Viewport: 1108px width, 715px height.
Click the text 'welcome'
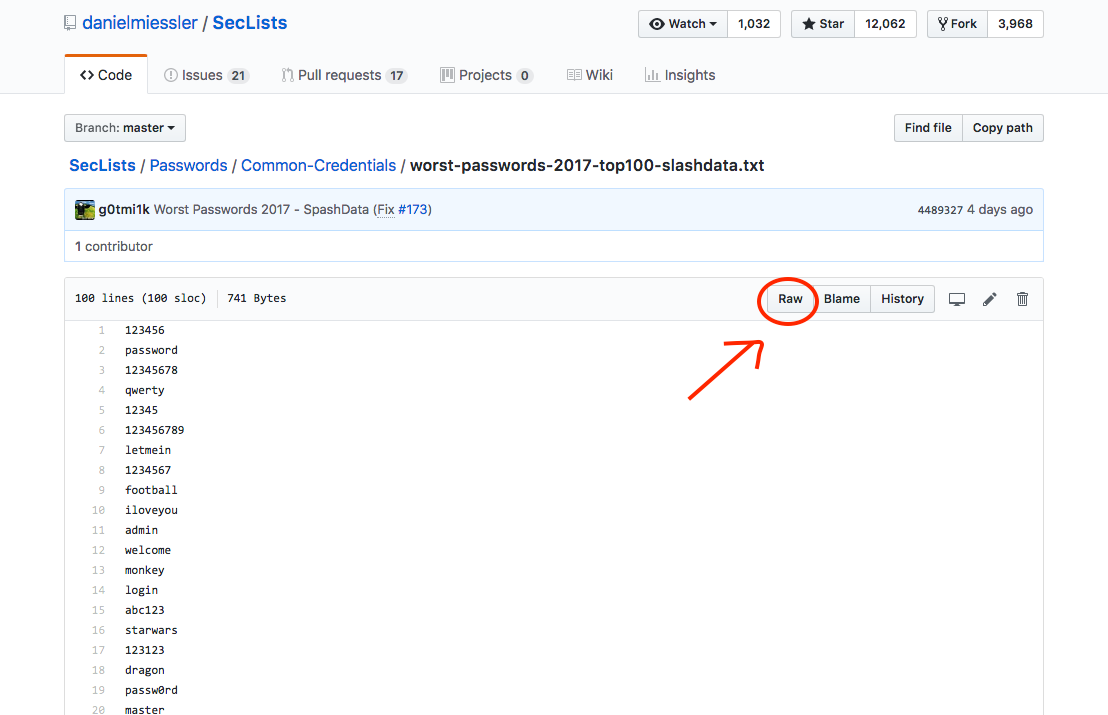[x=148, y=550]
